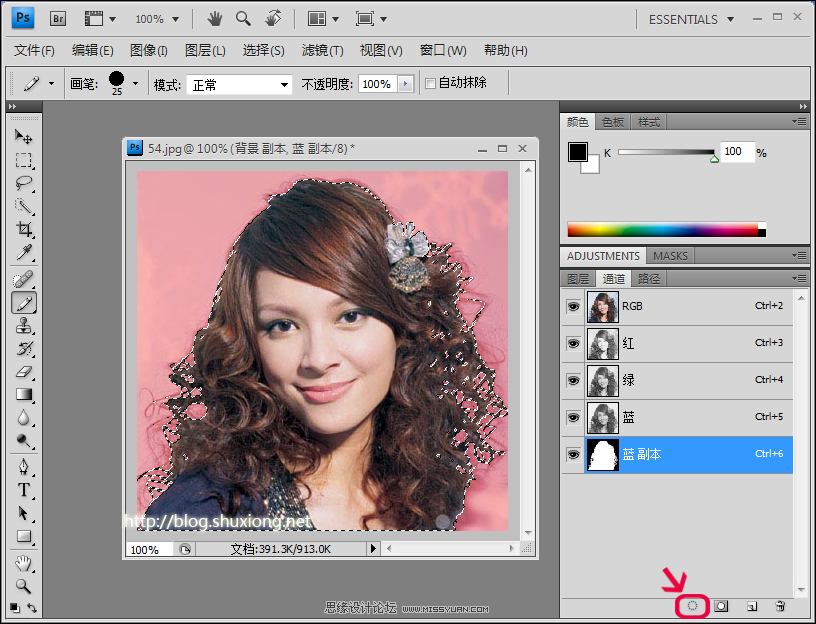
Task: Select the Rectangular Marquee tool
Action: point(23,160)
